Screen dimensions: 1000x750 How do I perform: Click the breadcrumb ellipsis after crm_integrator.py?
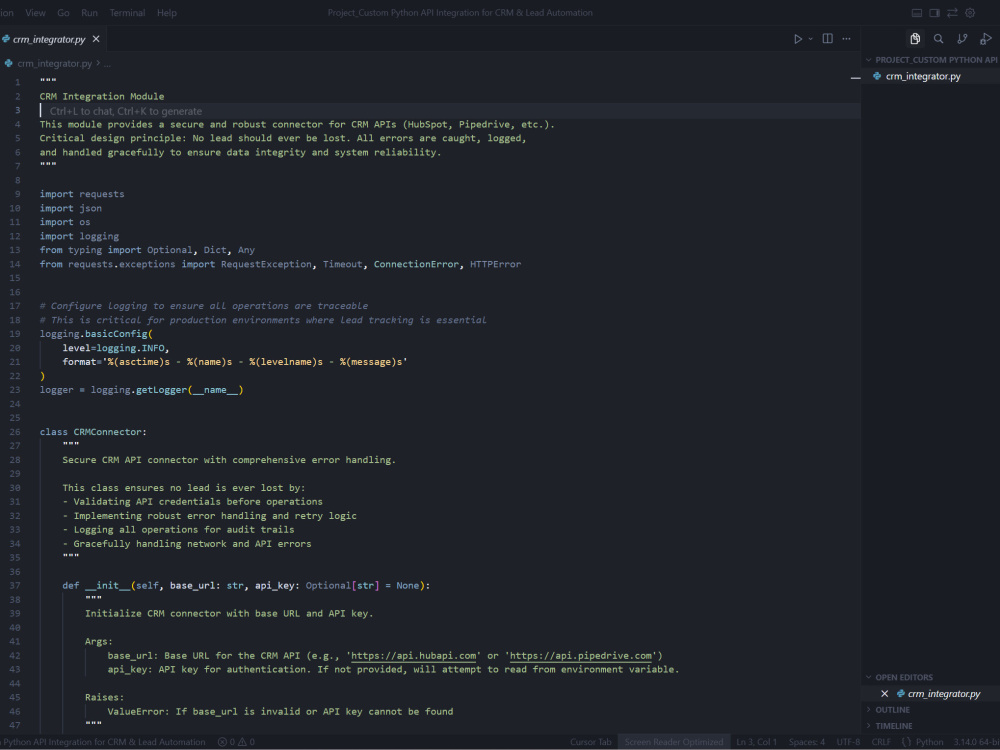pyautogui.click(x=107, y=63)
